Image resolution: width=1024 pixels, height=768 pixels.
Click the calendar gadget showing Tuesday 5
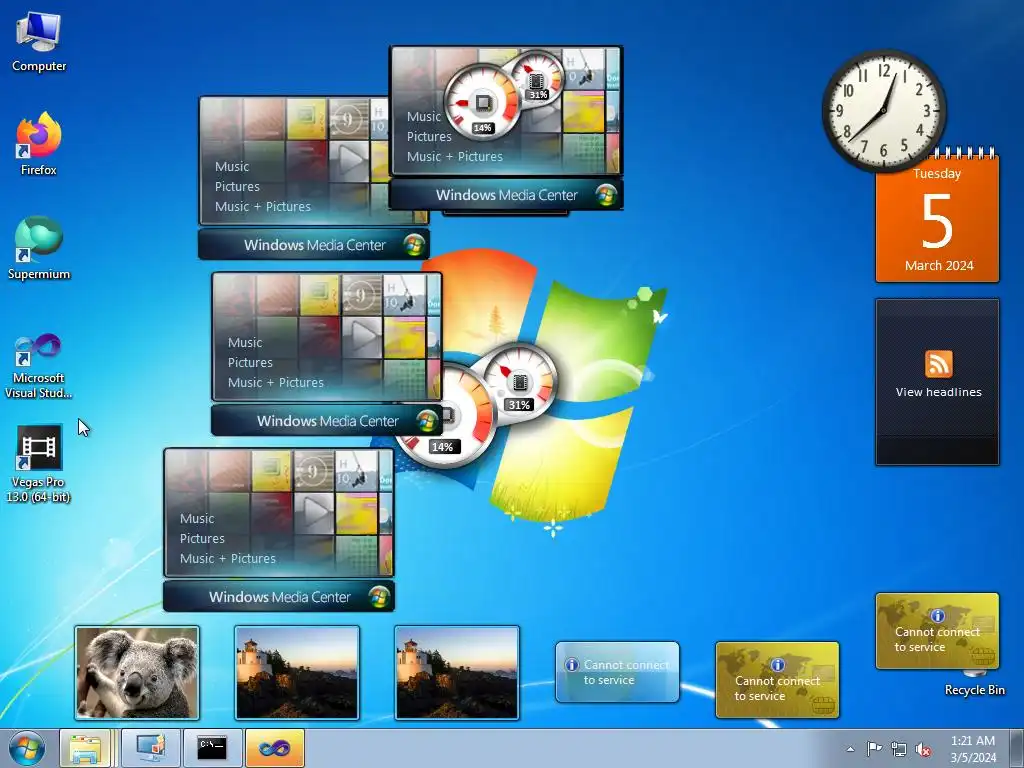coord(937,219)
